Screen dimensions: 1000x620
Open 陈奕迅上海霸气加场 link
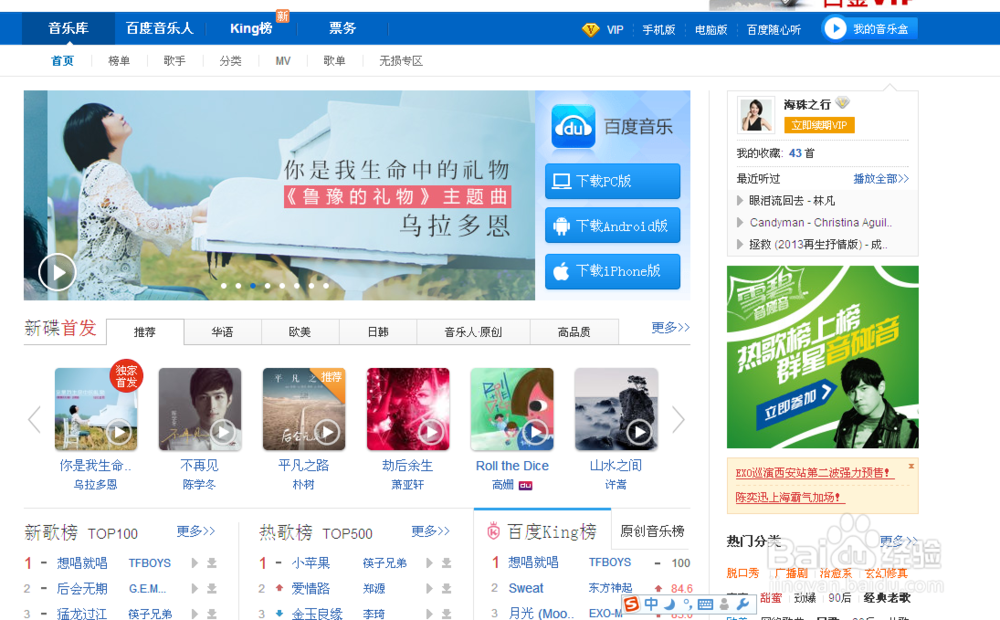click(790, 497)
